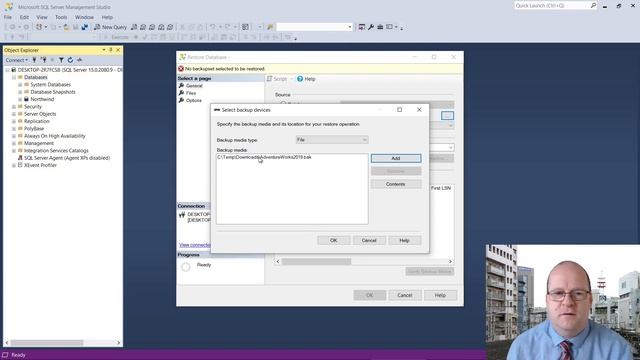Click the MDX query toolbar icon
The height and width of the screenshot is (360, 640).
(143, 27)
